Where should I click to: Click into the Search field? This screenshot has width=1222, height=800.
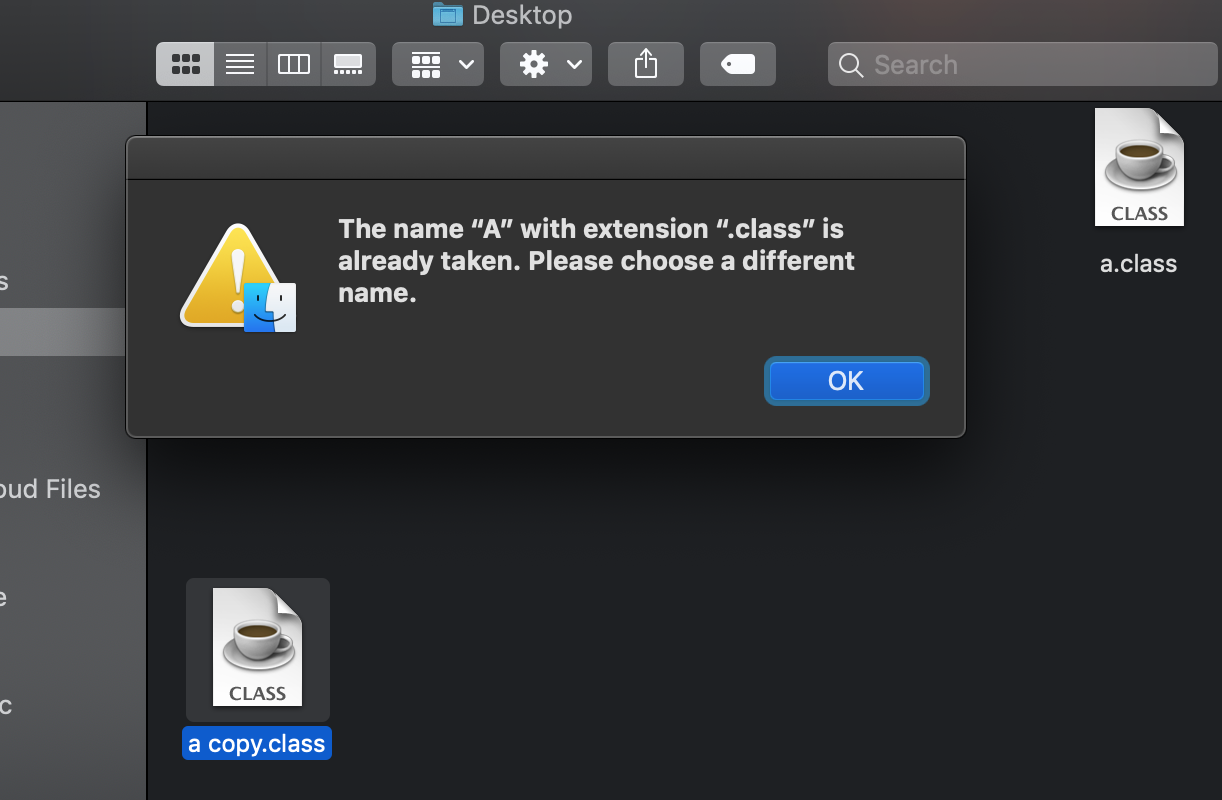tap(1030, 65)
